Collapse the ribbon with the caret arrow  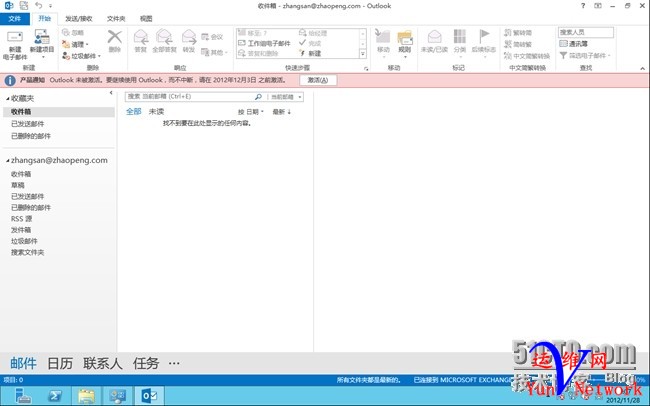[643, 68]
